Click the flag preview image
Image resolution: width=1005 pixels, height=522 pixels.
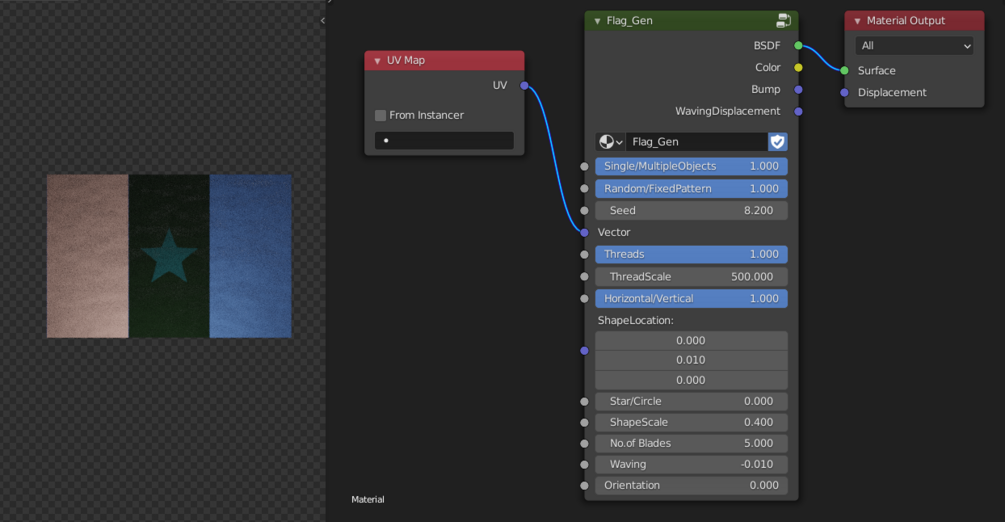click(169, 256)
